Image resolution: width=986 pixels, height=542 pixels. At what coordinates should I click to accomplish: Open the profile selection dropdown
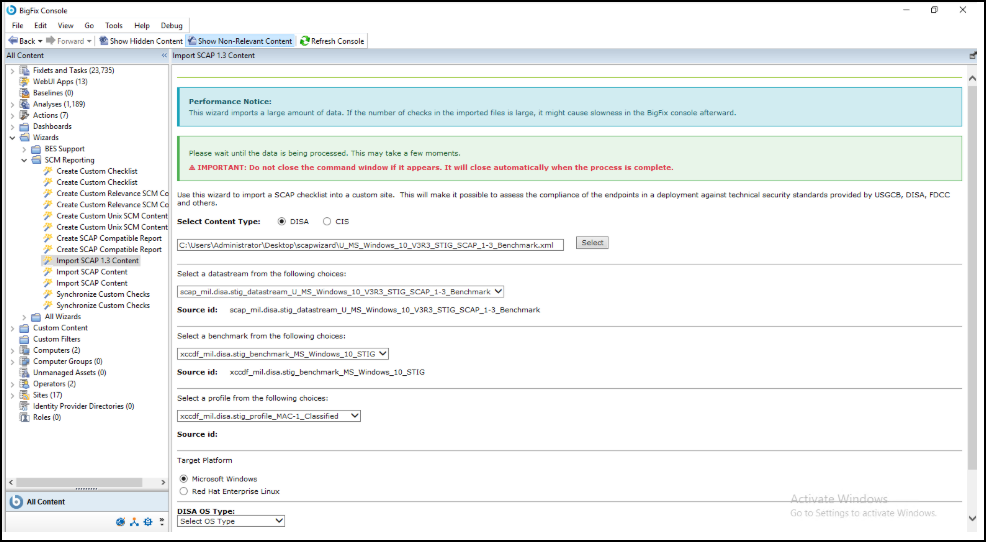[269, 416]
